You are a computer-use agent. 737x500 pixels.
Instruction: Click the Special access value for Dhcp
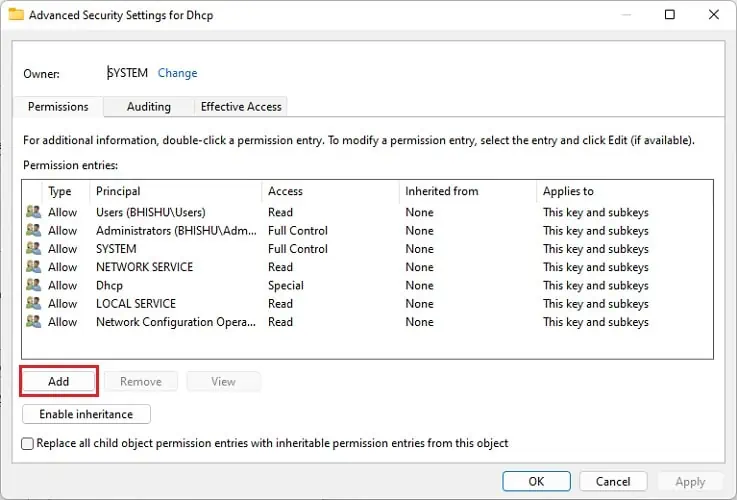click(286, 286)
